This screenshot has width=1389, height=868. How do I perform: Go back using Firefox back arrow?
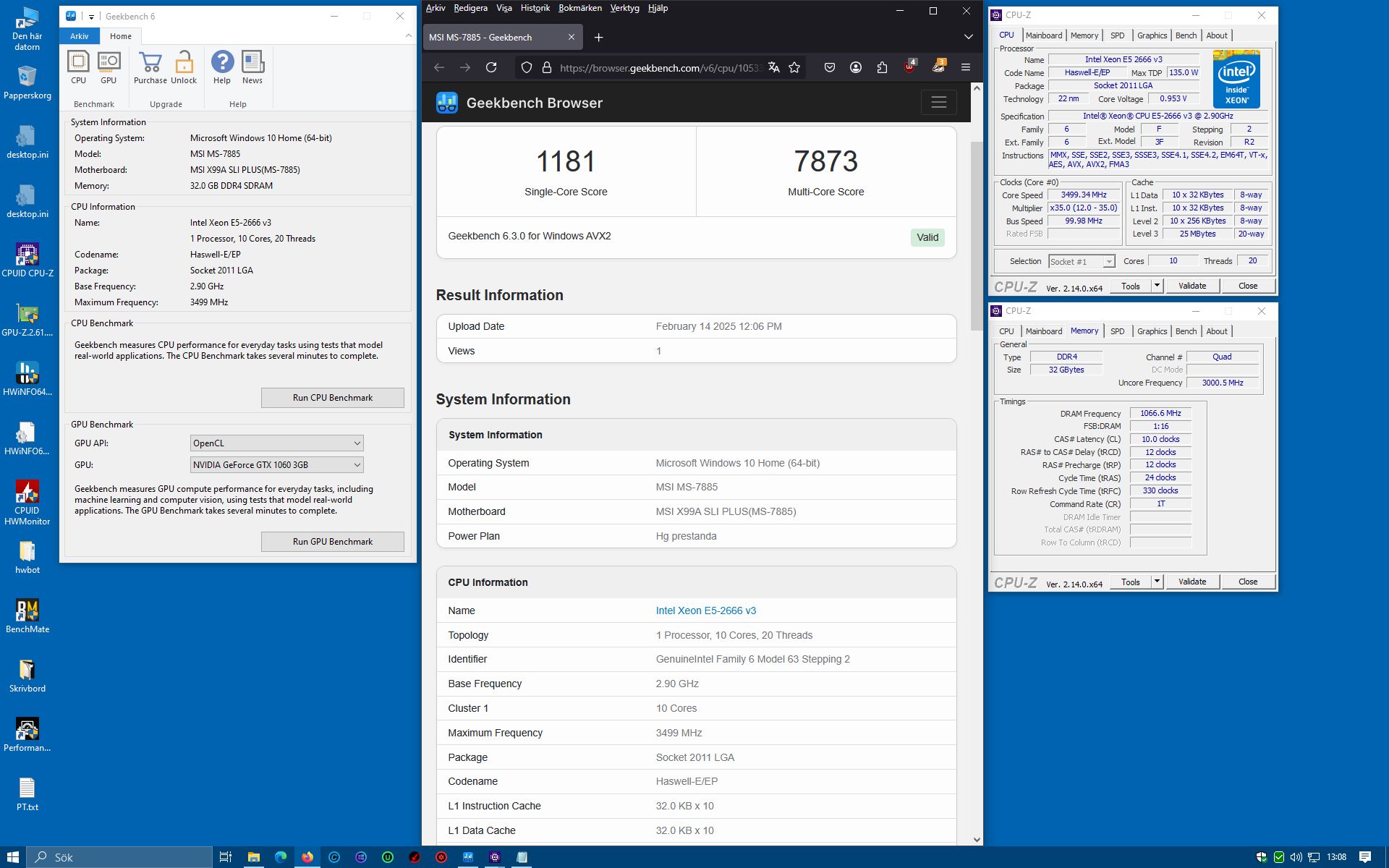point(439,67)
